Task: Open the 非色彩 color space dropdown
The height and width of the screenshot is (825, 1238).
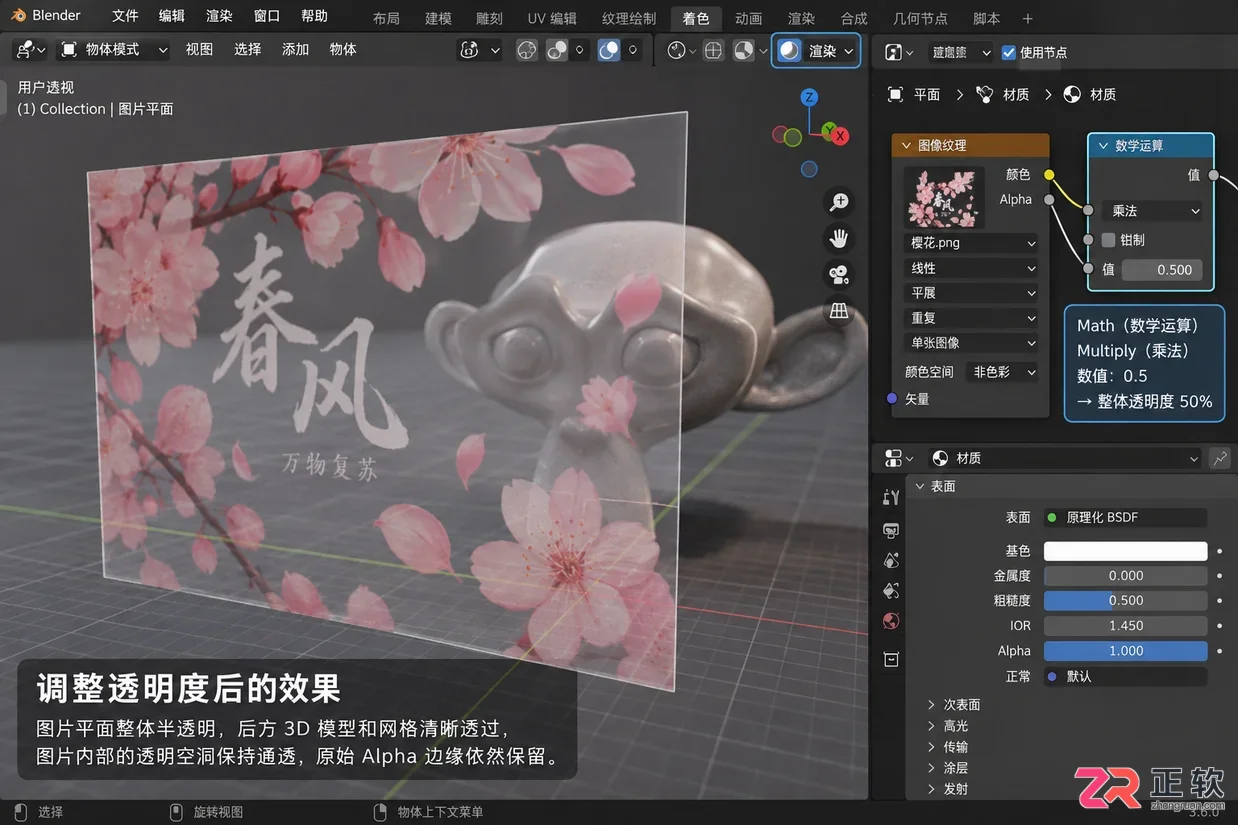Action: [1002, 372]
